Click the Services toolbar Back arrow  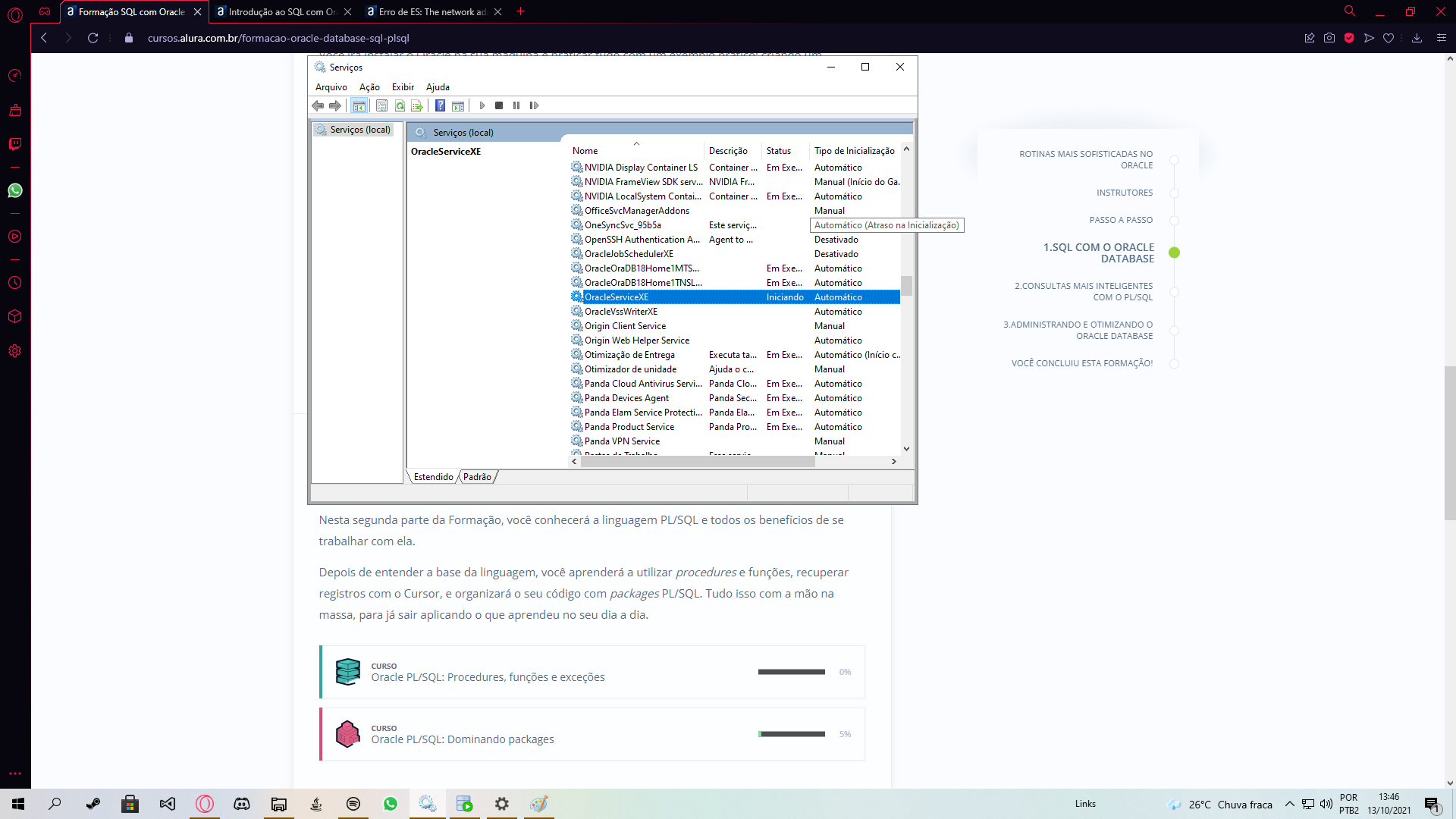coord(318,105)
